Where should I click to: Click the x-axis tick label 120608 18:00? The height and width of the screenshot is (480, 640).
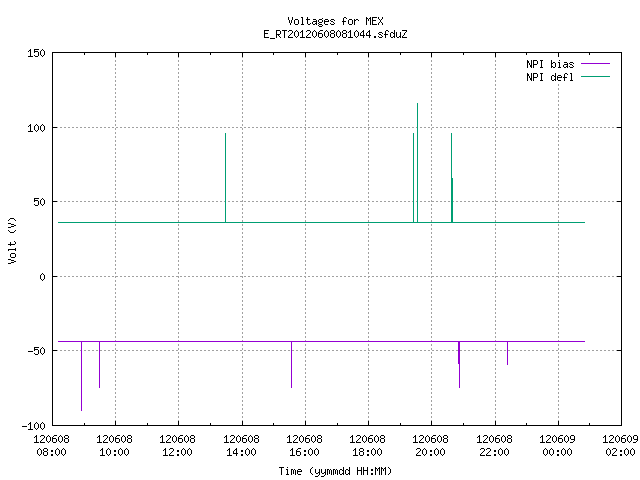[x=368, y=446]
